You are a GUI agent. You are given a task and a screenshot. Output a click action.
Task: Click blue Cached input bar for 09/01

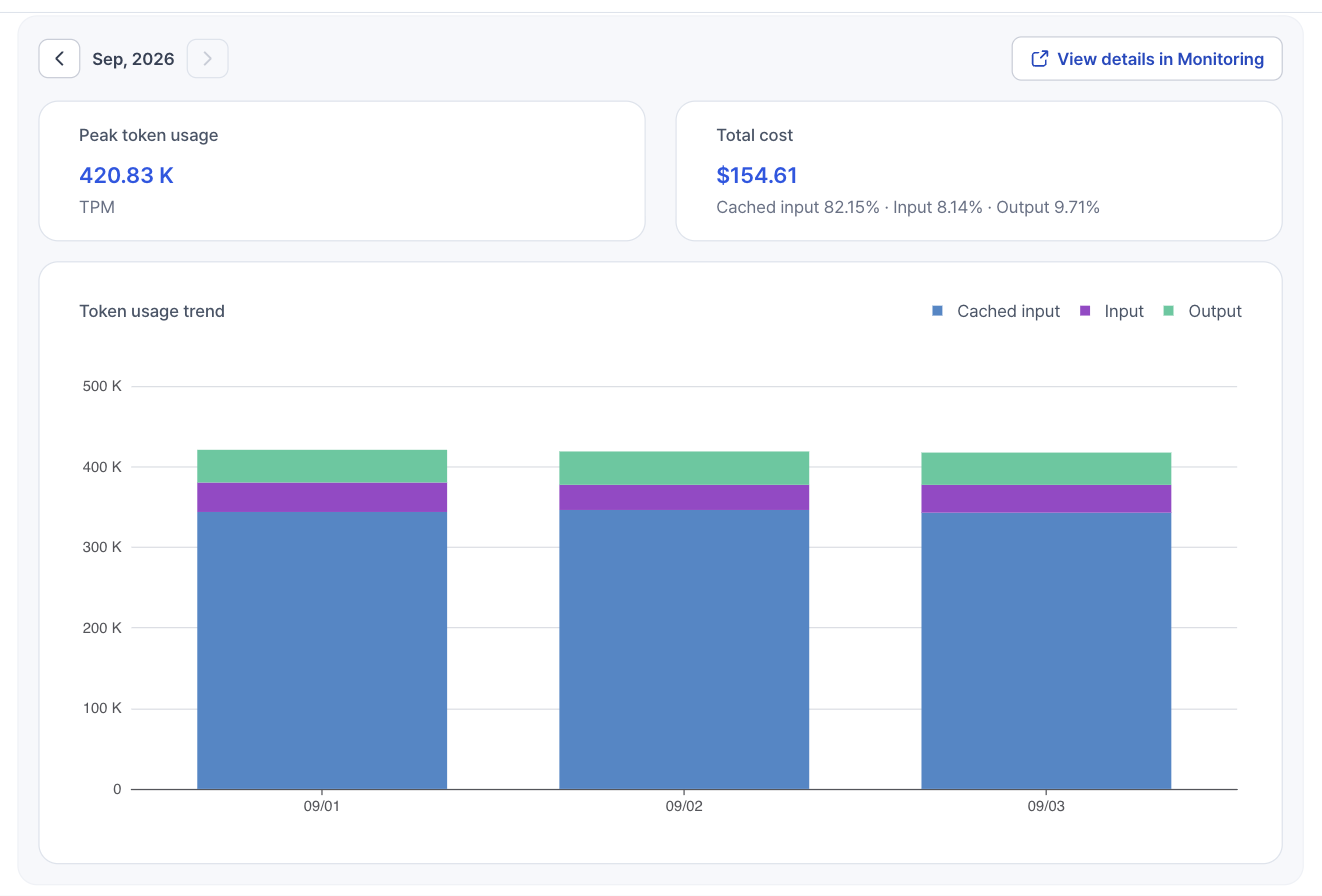pyautogui.click(x=322, y=650)
